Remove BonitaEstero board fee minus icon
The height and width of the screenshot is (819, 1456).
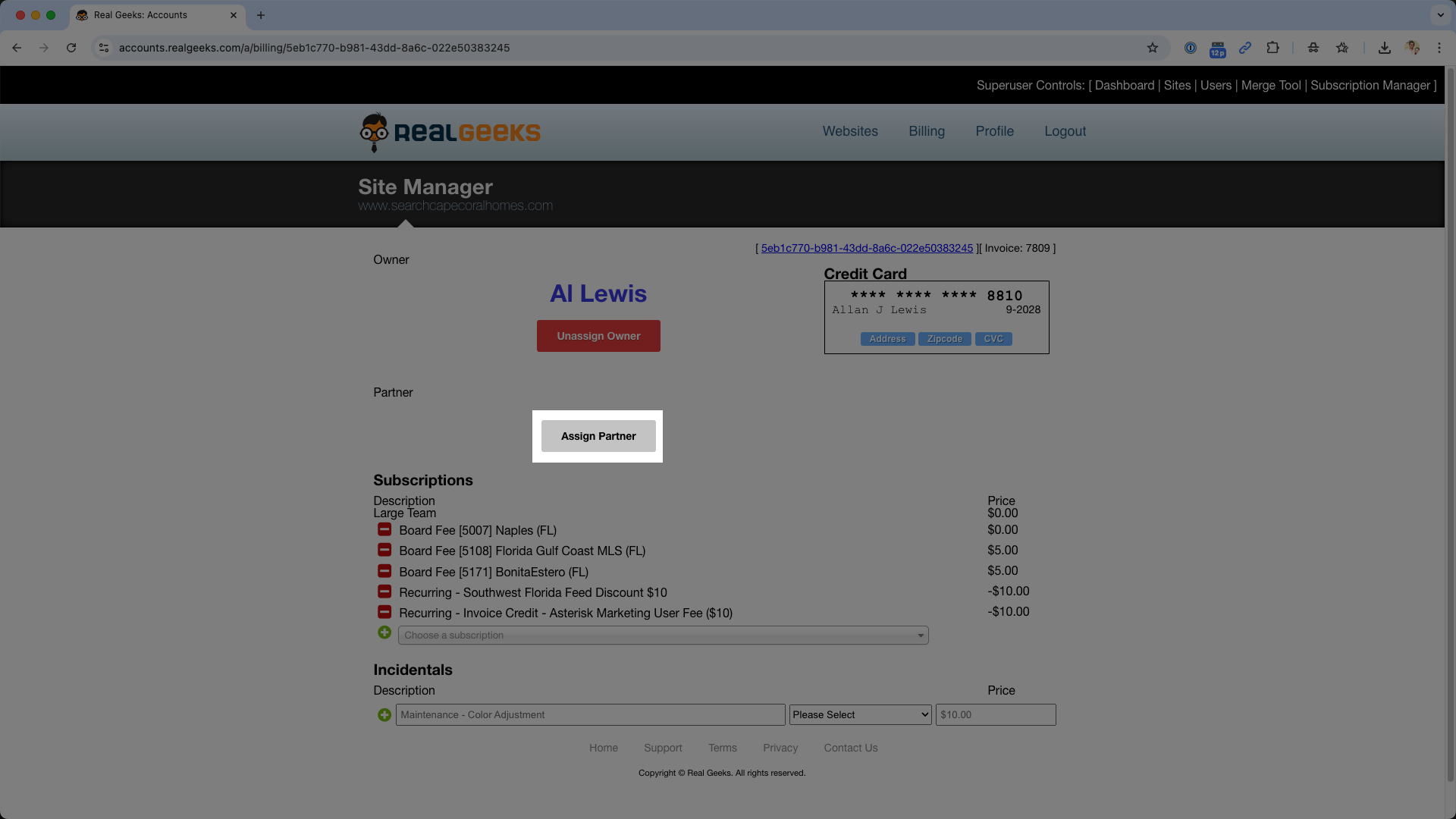(384, 571)
